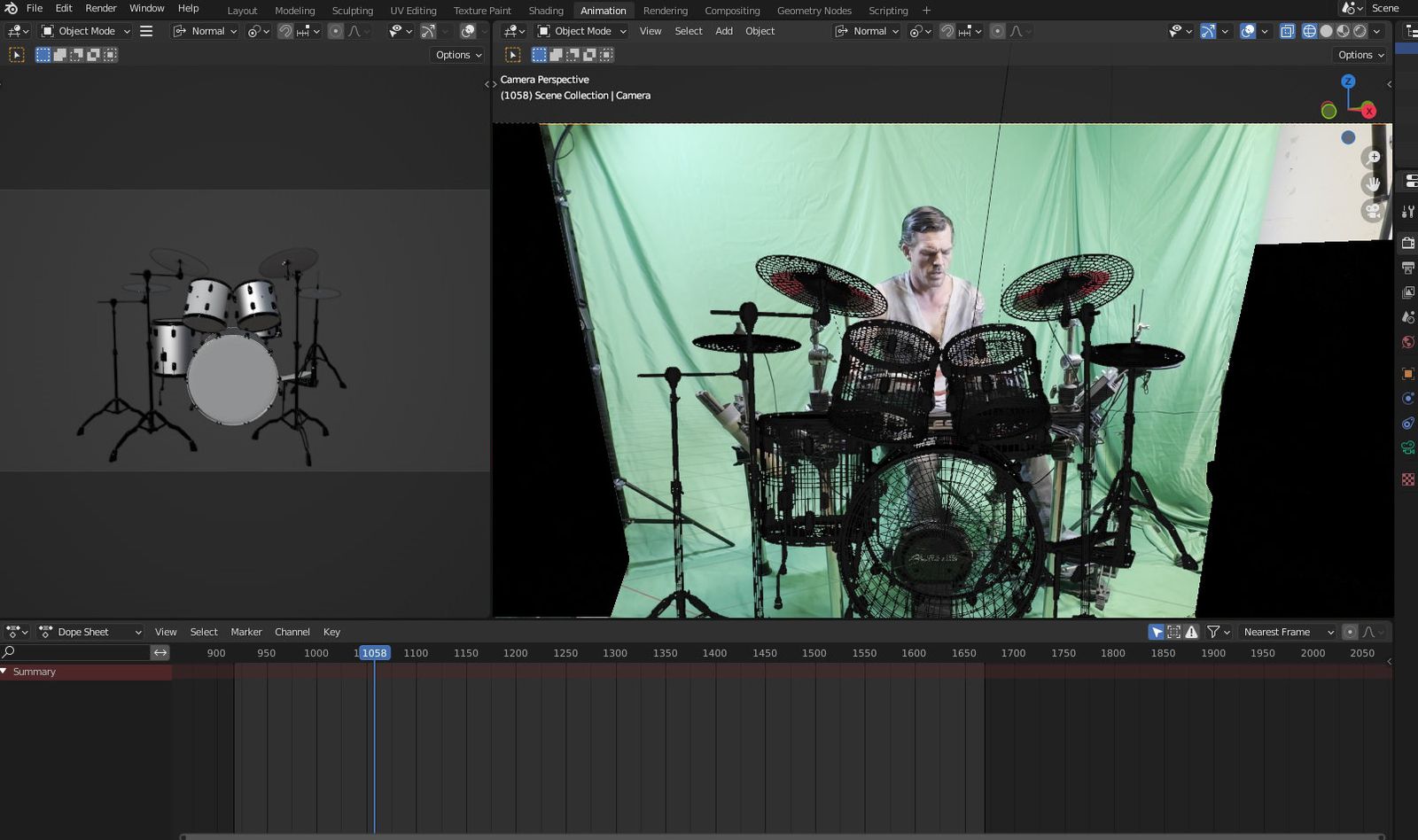
Task: Click the dope sheet channel search field
Action: tap(80, 652)
